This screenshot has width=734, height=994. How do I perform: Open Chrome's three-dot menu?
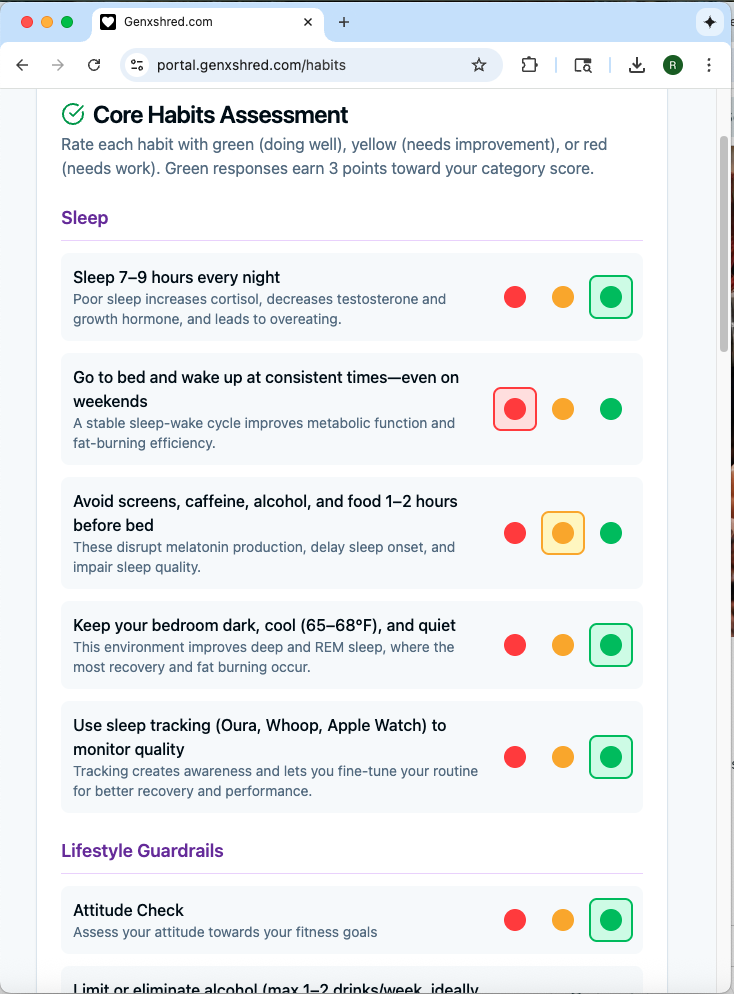709,65
